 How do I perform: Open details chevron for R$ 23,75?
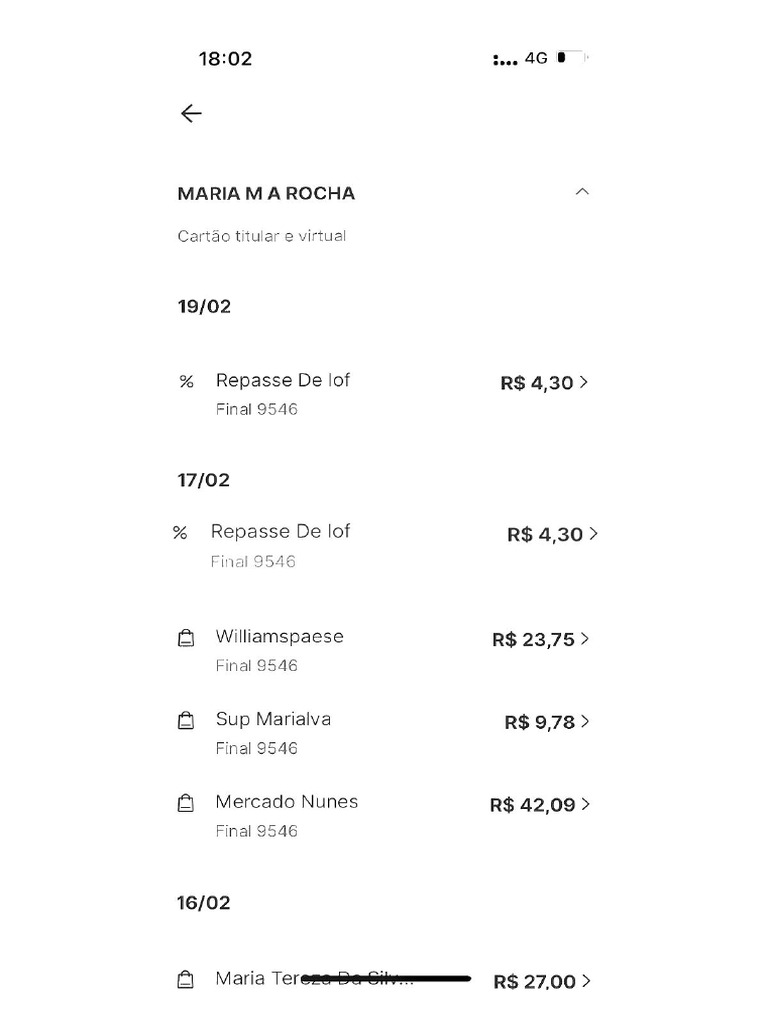(585, 639)
